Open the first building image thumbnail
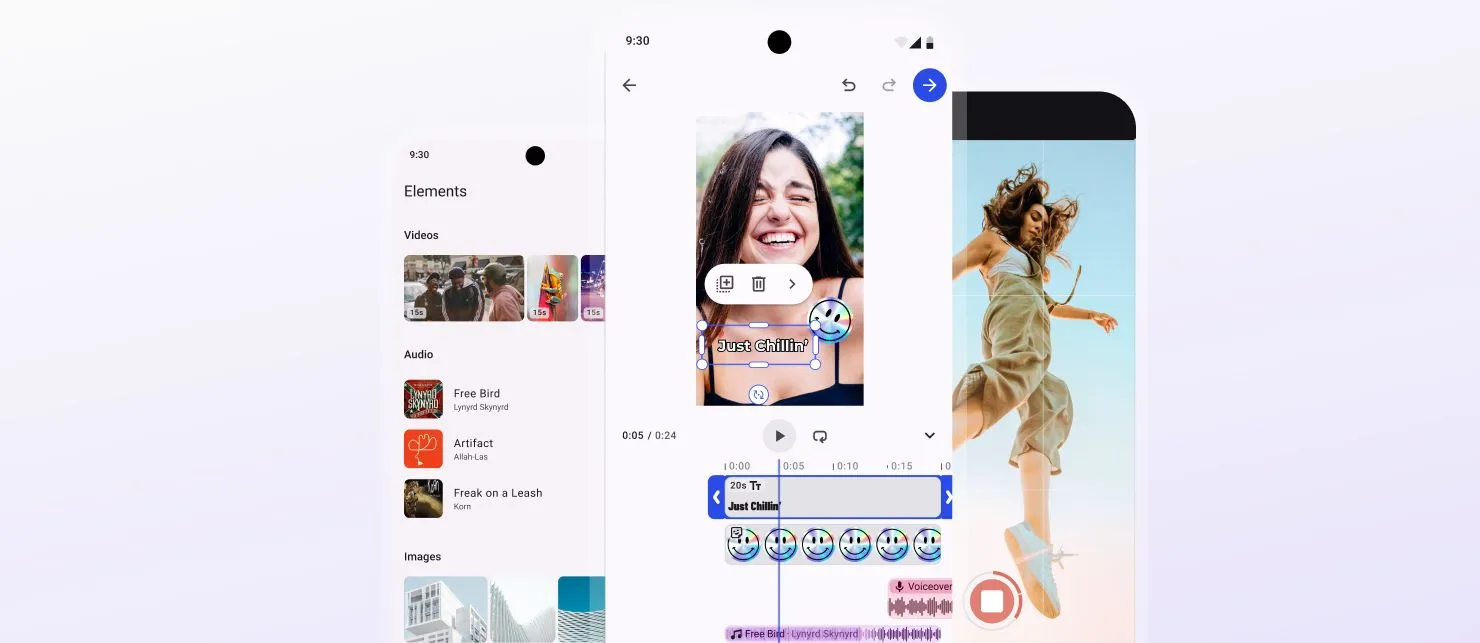The height and width of the screenshot is (643, 1480). point(446,609)
